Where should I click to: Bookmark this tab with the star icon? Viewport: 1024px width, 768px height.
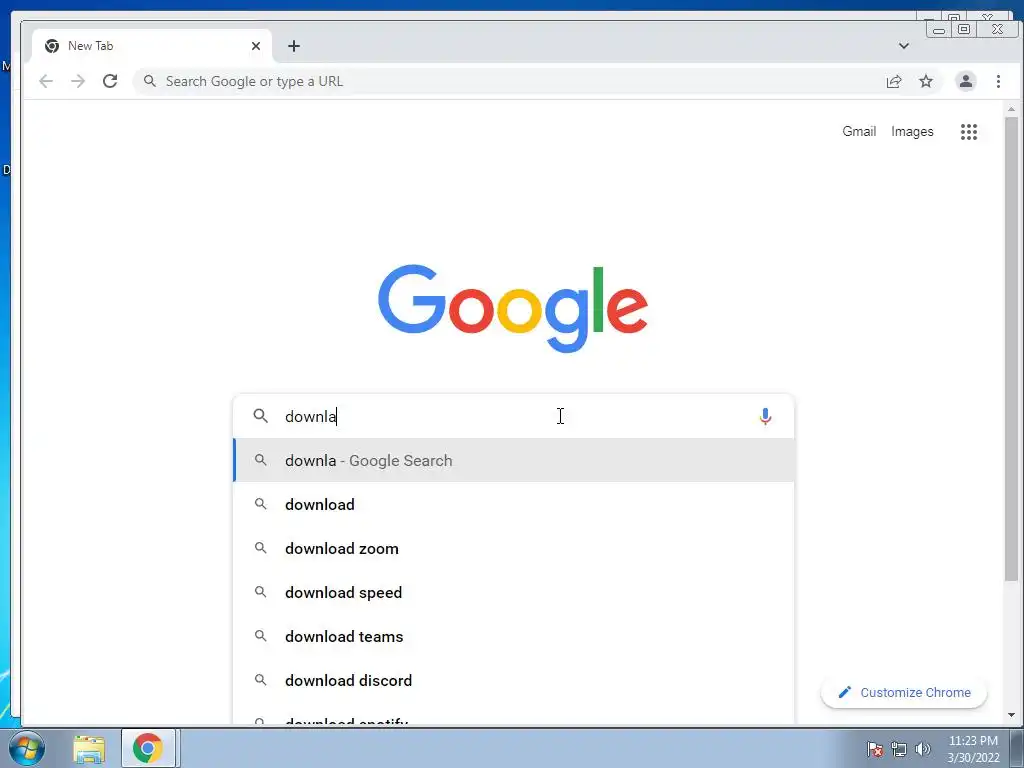[925, 81]
